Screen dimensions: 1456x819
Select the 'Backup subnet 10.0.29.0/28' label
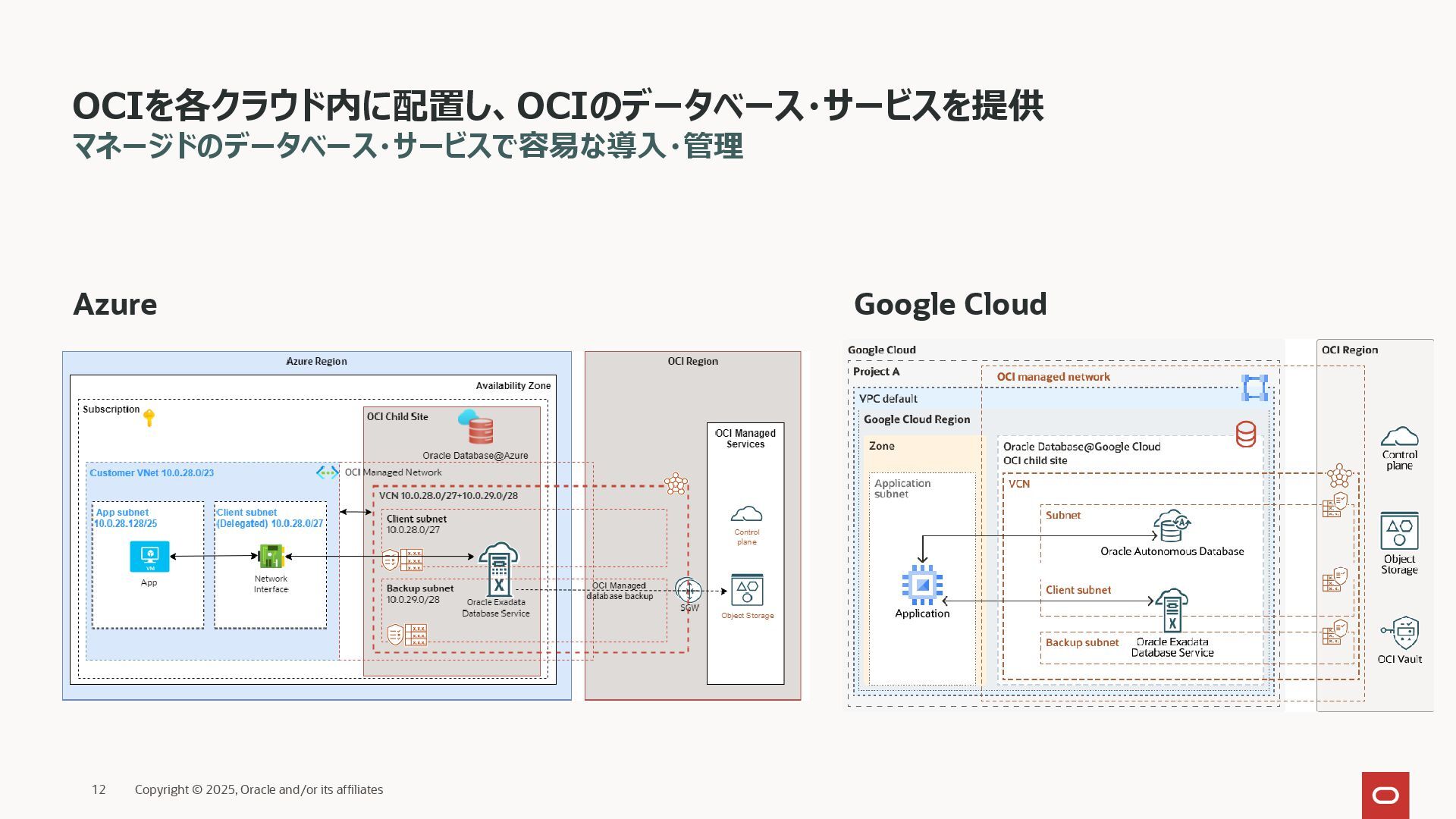420,594
